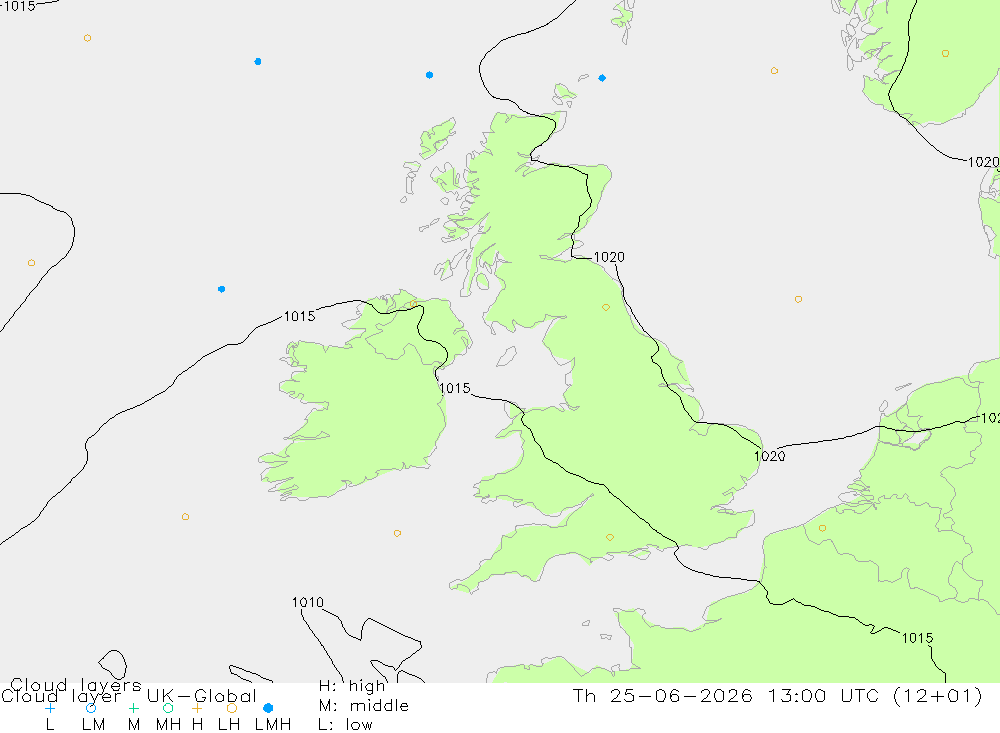Click the 1020 isobar label off East Anglia

pos(770,456)
